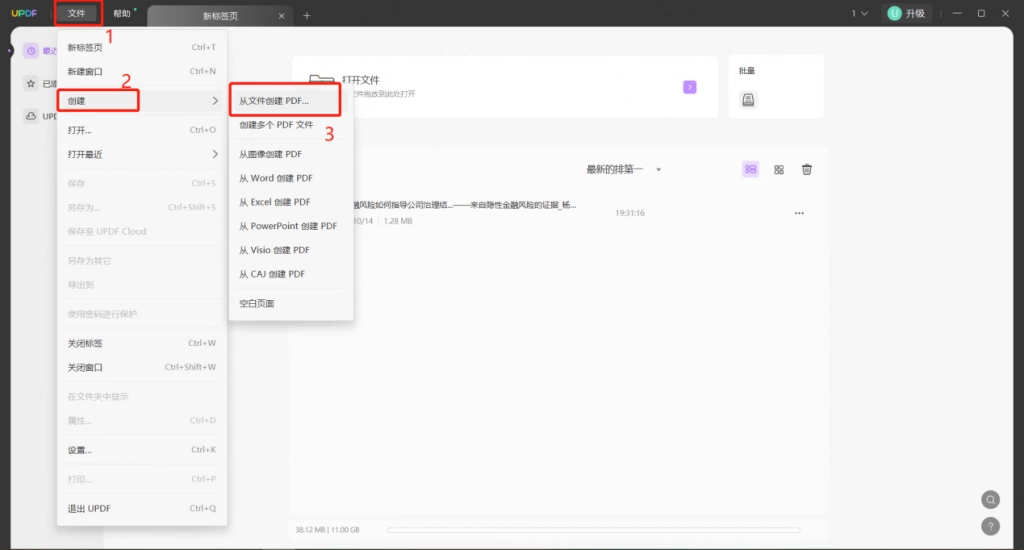Add a new tab with plus button
Viewport: 1024px width, 550px height.
(x=307, y=16)
